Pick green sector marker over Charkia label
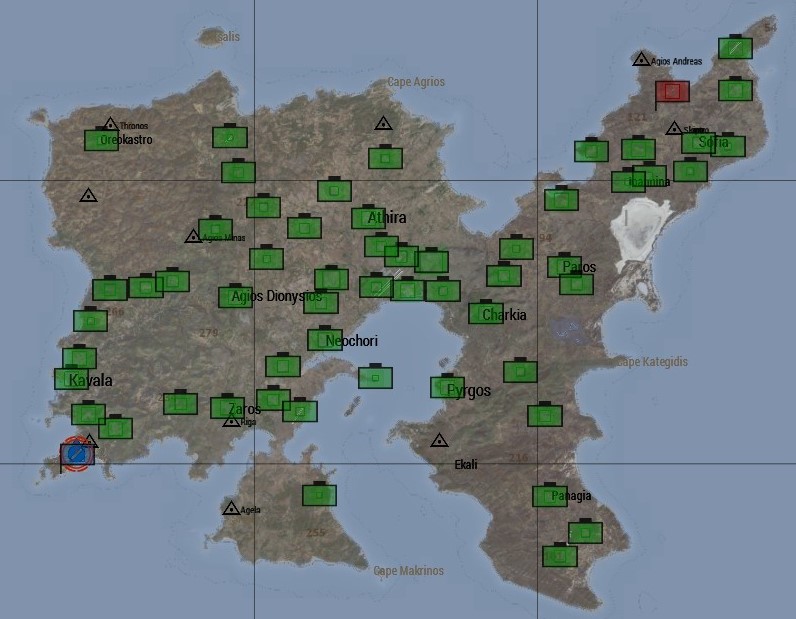796x619 pixels. pyautogui.click(x=486, y=312)
